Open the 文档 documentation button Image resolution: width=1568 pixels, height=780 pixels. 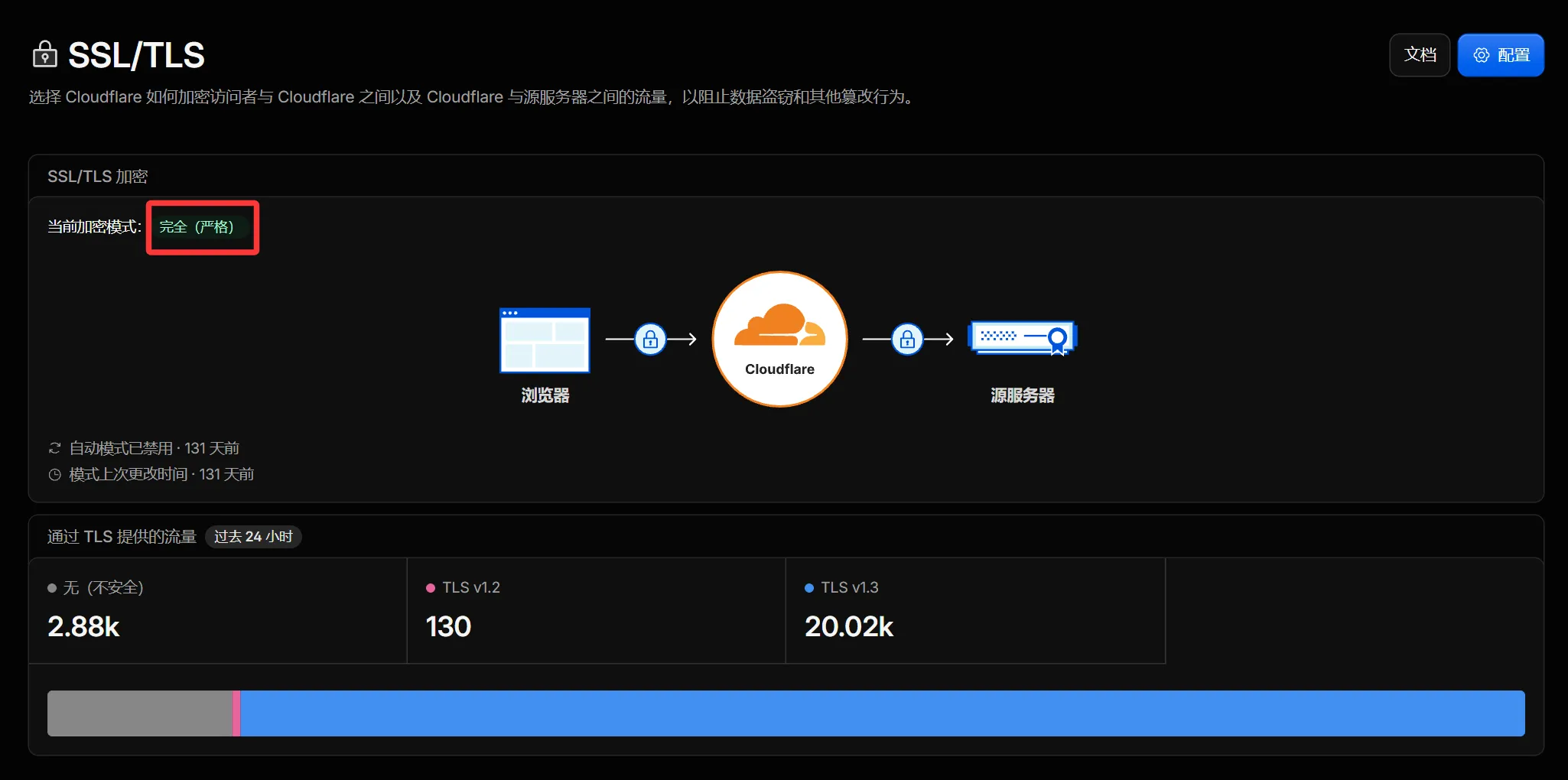click(1420, 55)
